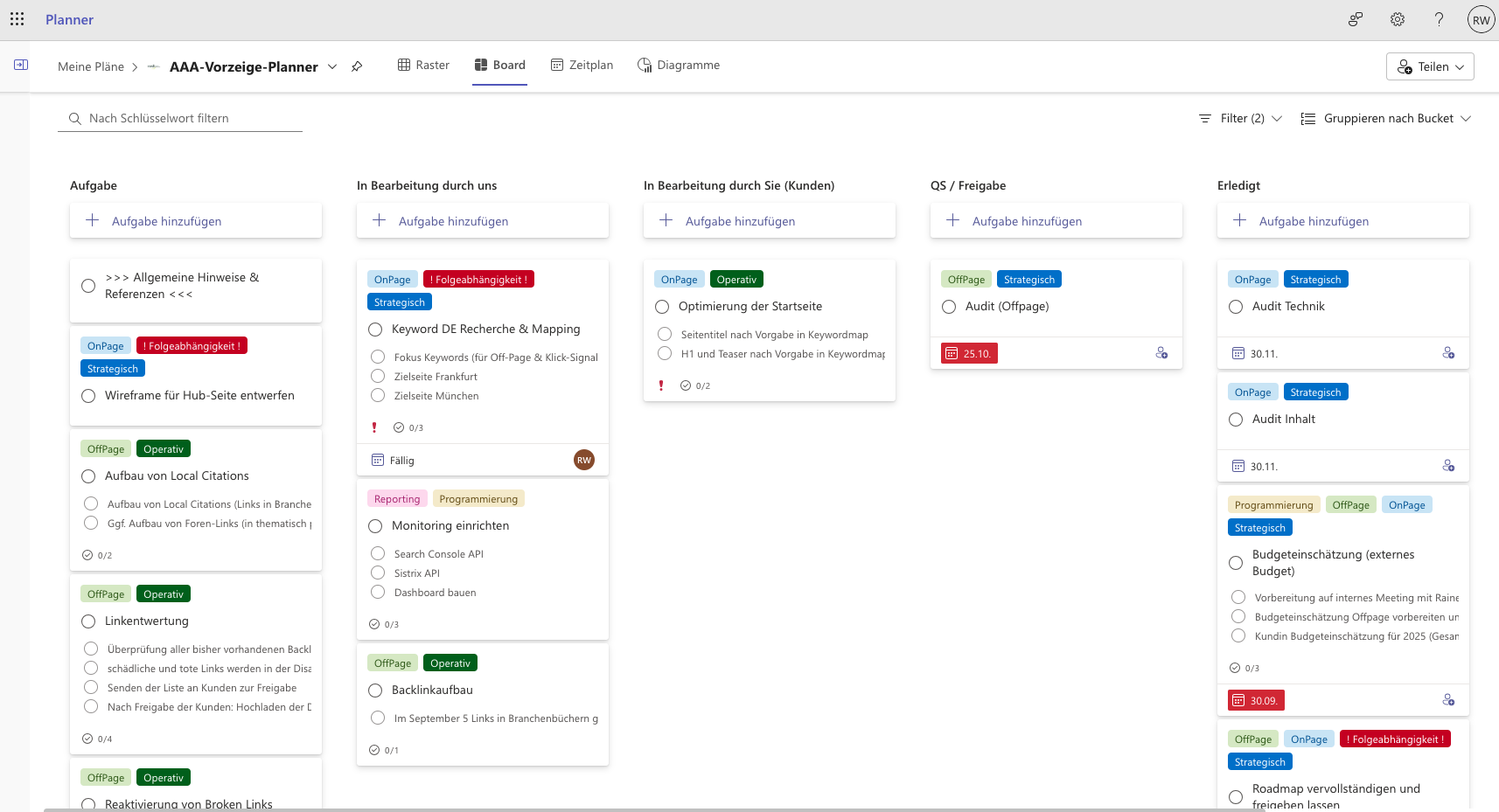Image resolution: width=1499 pixels, height=812 pixels.
Task: Click the QS / Freigabe bucket title
Action: [968, 185]
